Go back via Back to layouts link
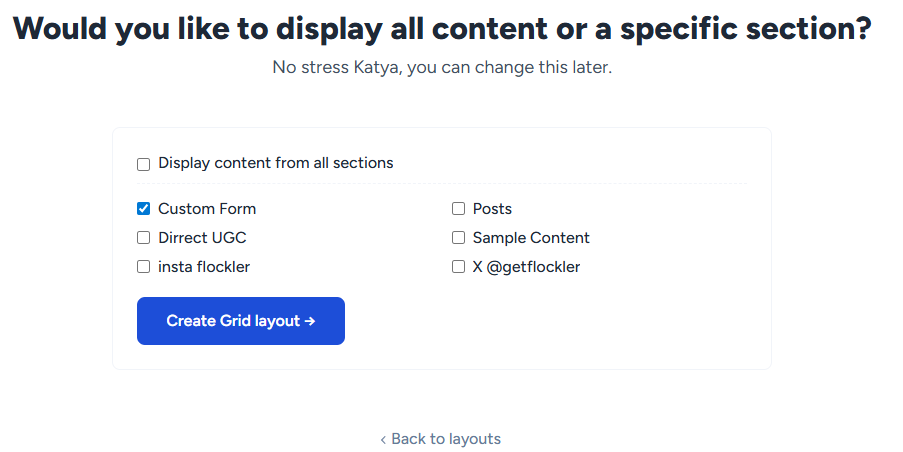 tap(445, 439)
